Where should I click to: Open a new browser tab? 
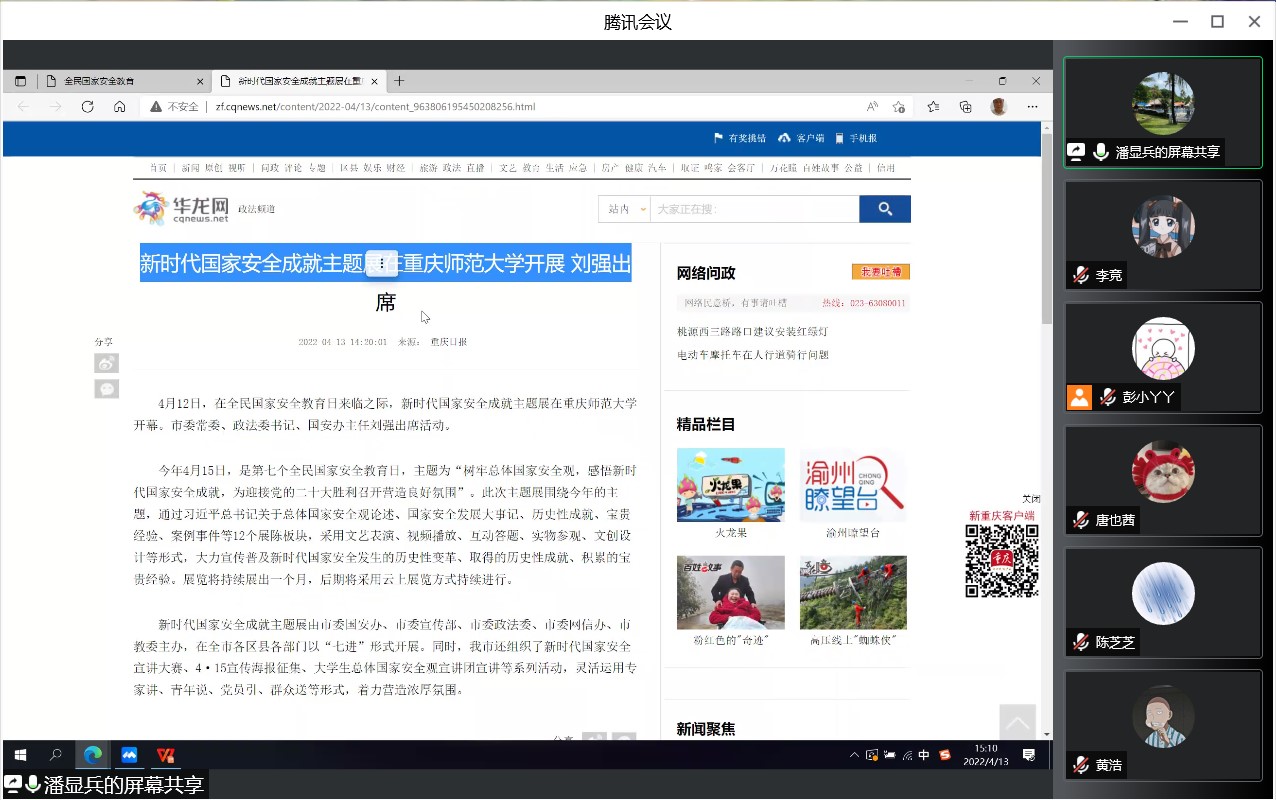[x=399, y=81]
